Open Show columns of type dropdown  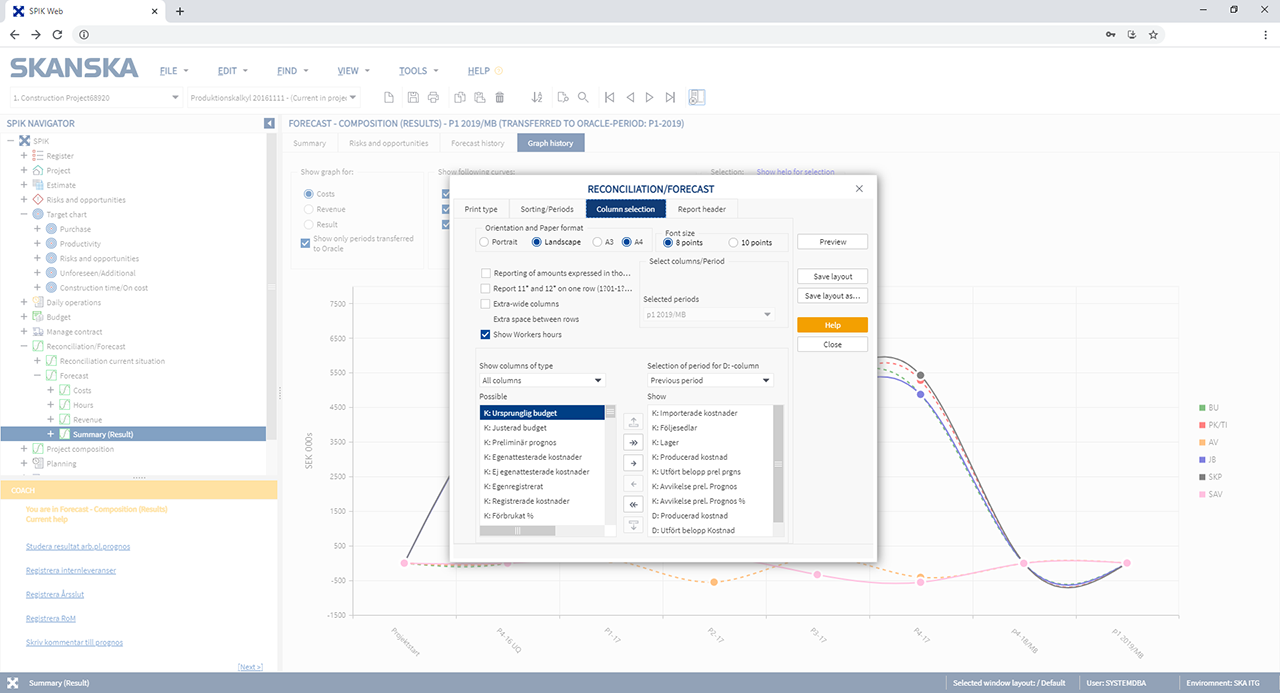pos(542,380)
